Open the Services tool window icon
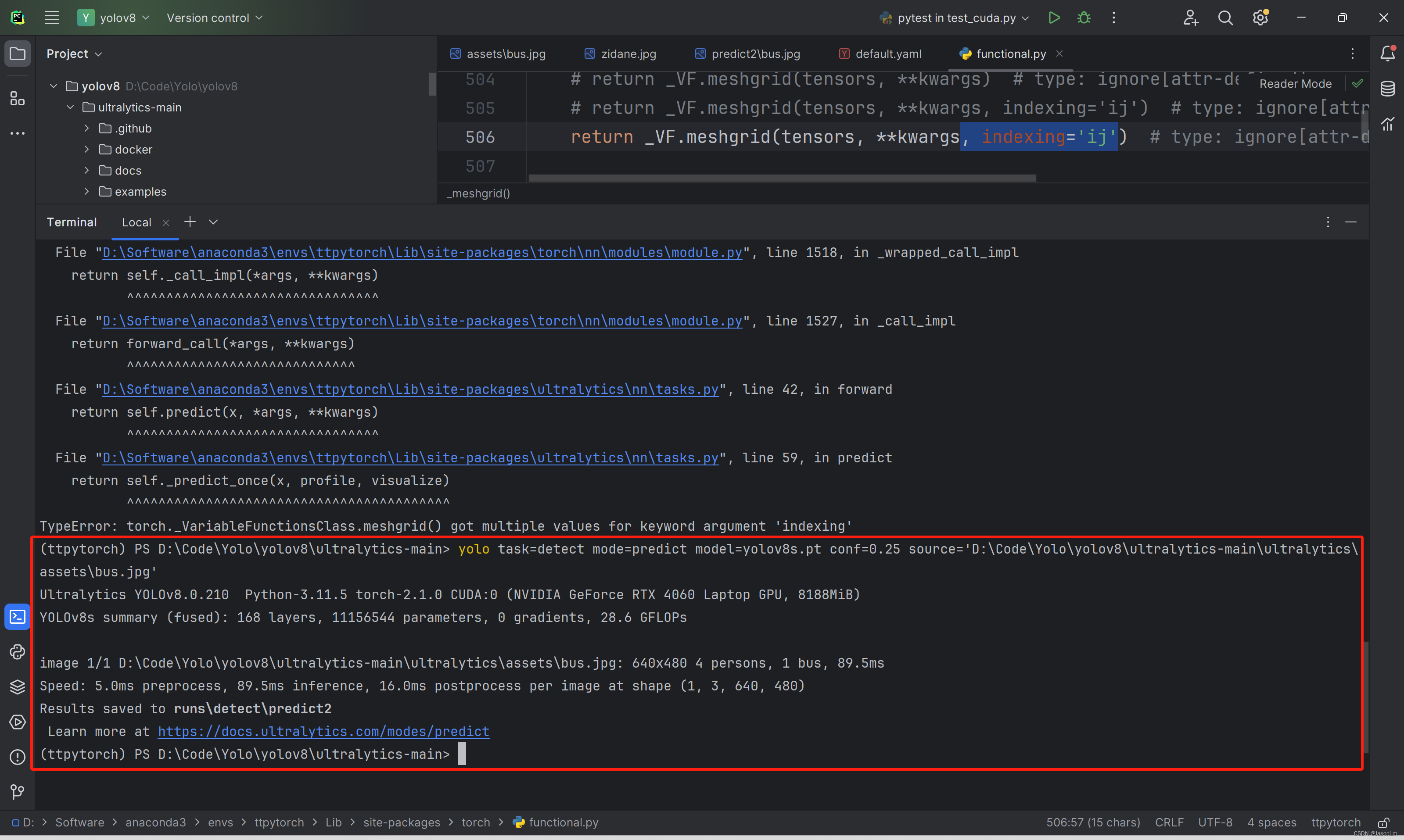The width and height of the screenshot is (1404, 840). click(18, 722)
